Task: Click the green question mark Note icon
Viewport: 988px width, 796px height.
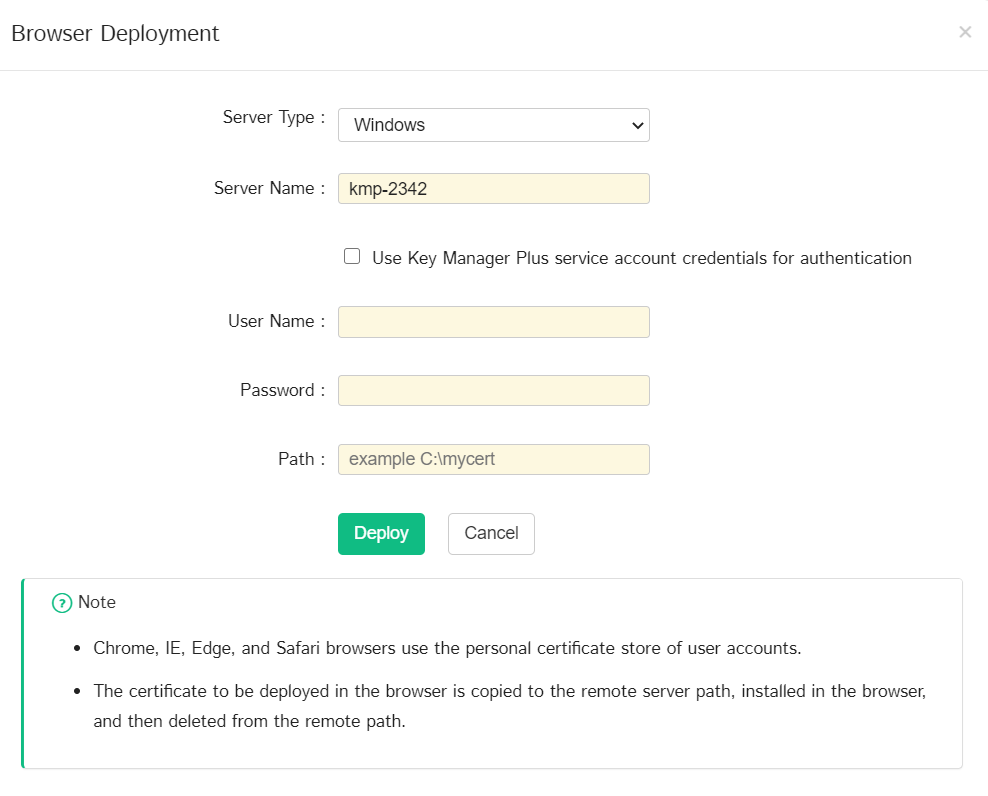Action: coord(62,603)
